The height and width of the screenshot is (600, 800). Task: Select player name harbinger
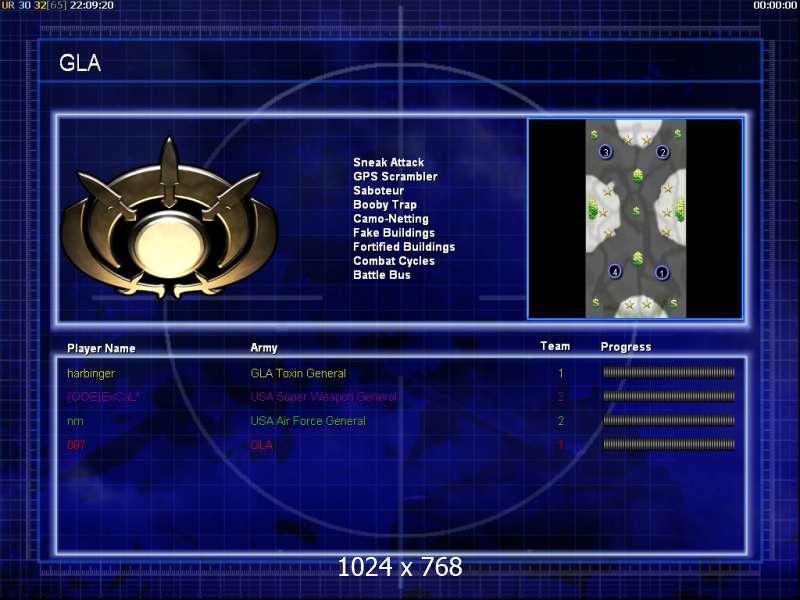coord(91,373)
